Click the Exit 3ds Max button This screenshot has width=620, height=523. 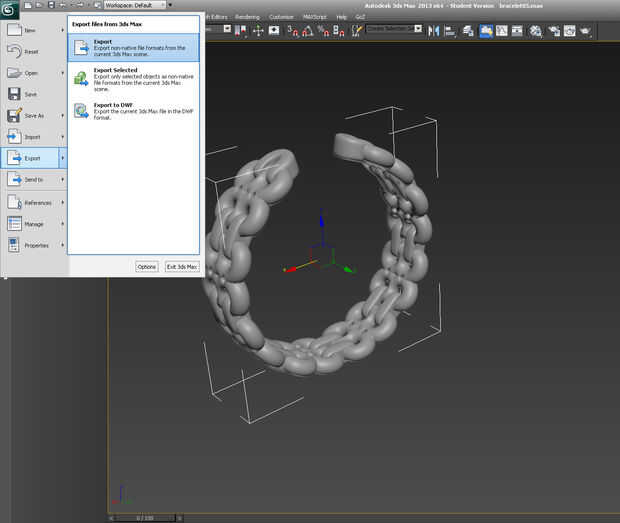[182, 267]
